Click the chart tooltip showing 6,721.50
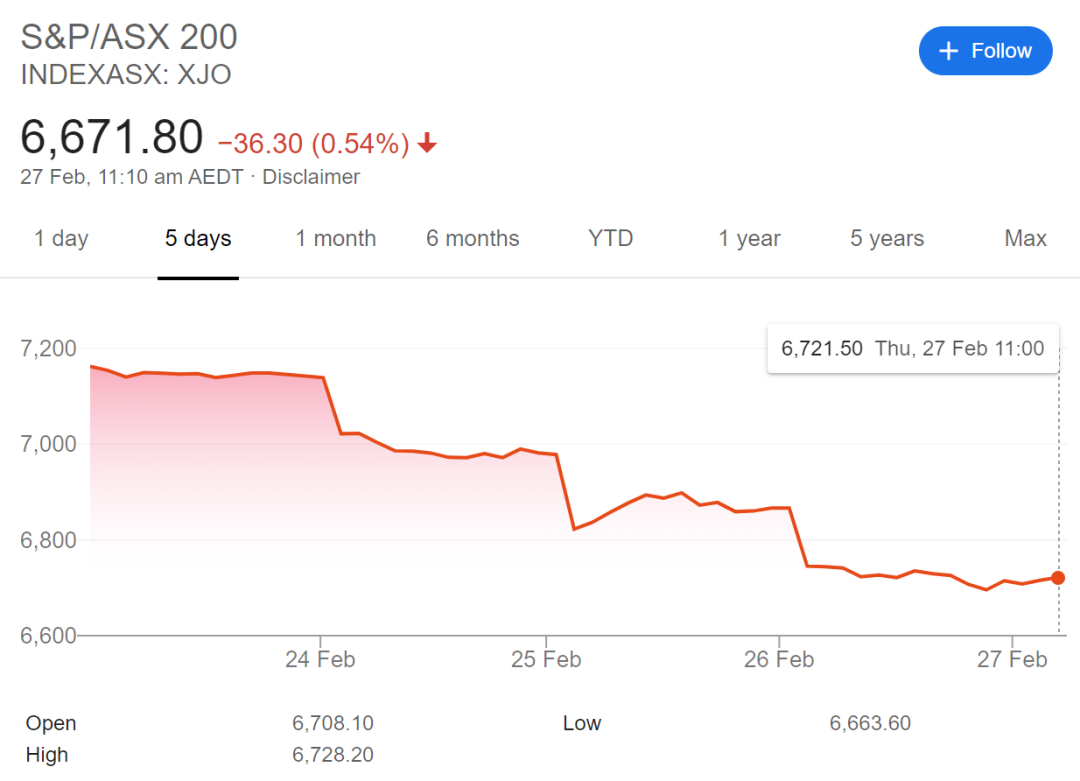The image size is (1080, 781). coord(912,349)
